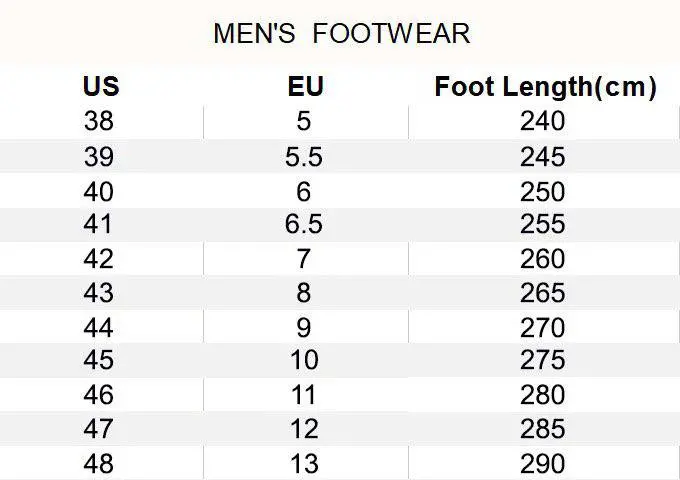Viewport: 680px width, 480px height.
Task: Select foot length 250 cell
Action: coord(543,192)
